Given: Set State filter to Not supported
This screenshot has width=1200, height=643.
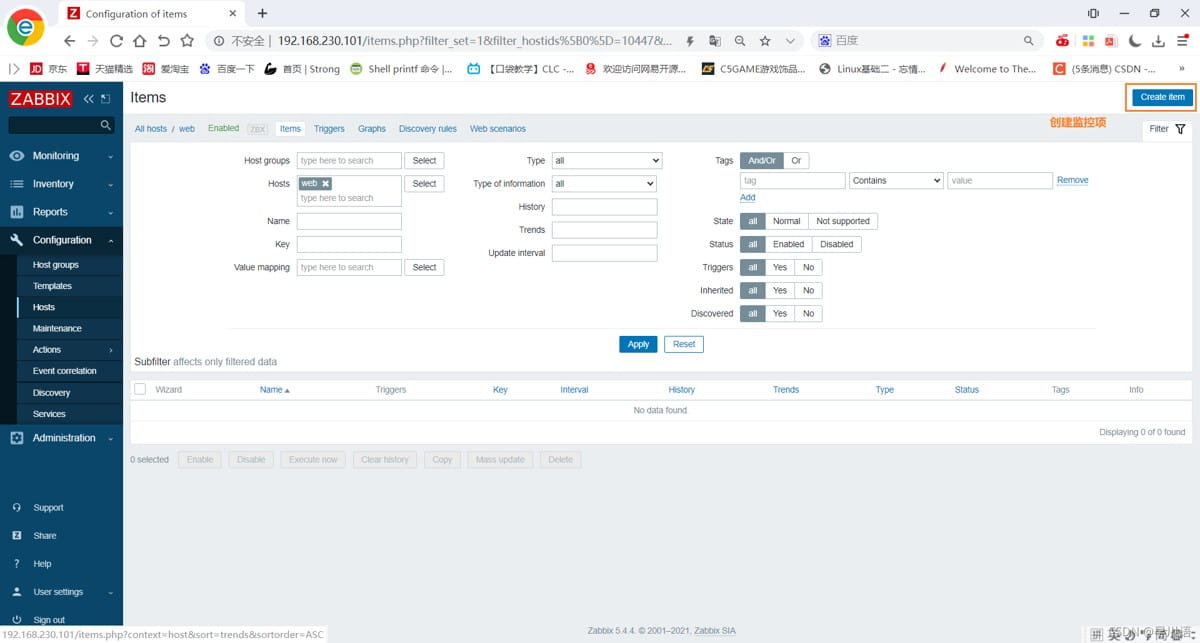Looking at the screenshot, I should [x=842, y=221].
